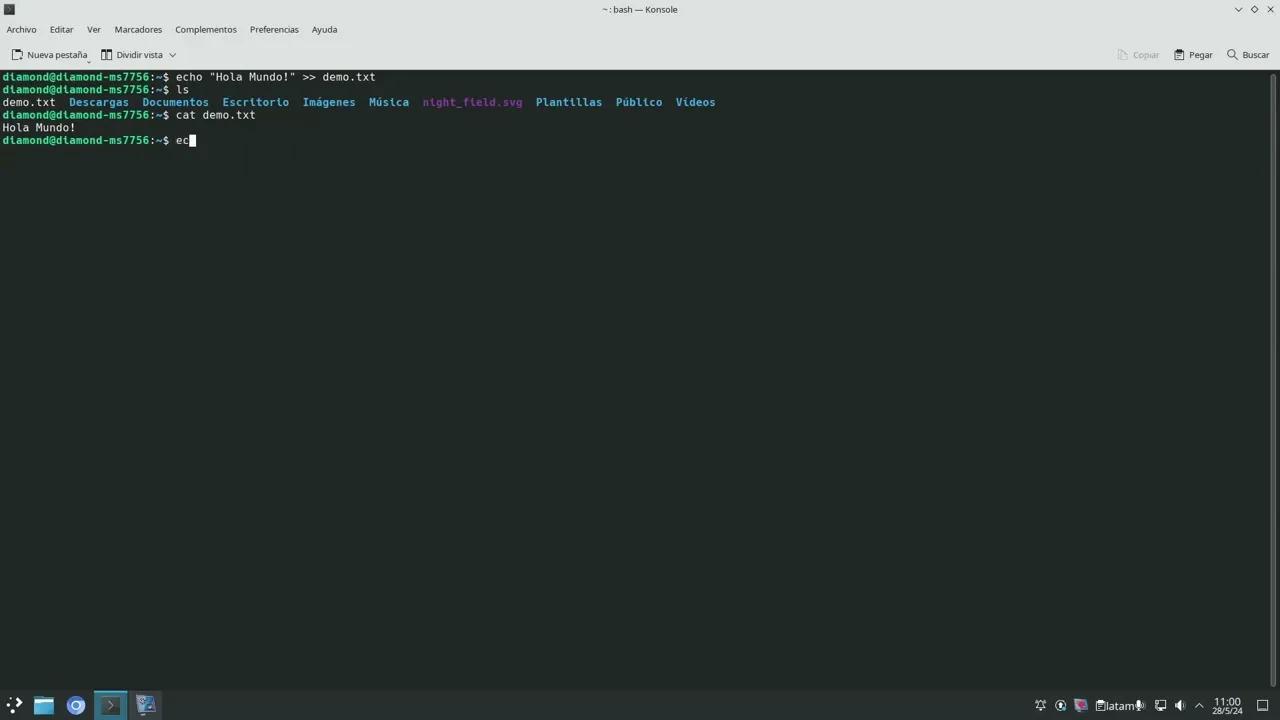Open the Marcadores menu

pos(138,29)
